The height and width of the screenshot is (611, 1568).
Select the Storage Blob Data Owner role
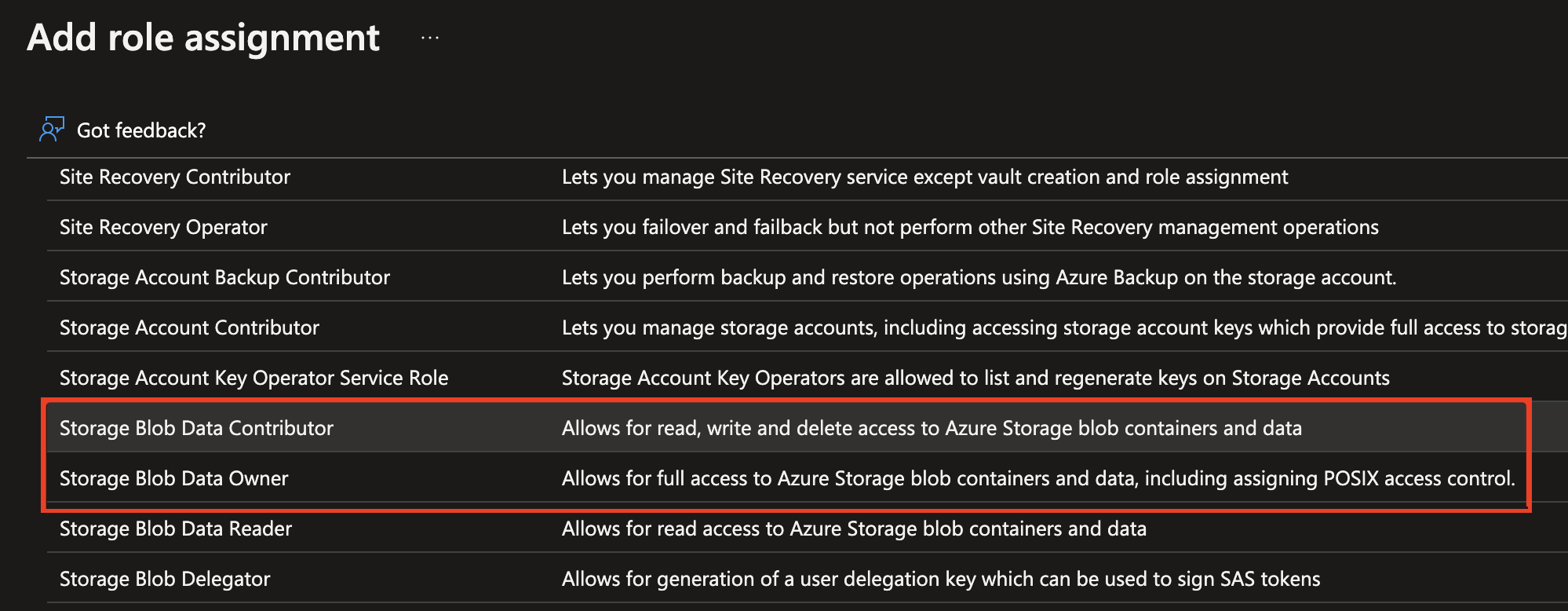[173, 478]
